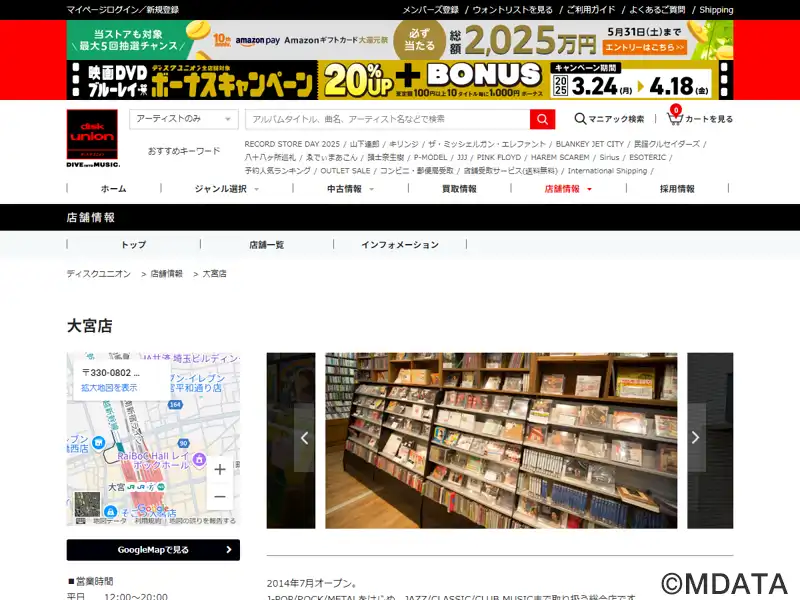Open the コンビニ・郵便局受取 link

click(x=417, y=170)
